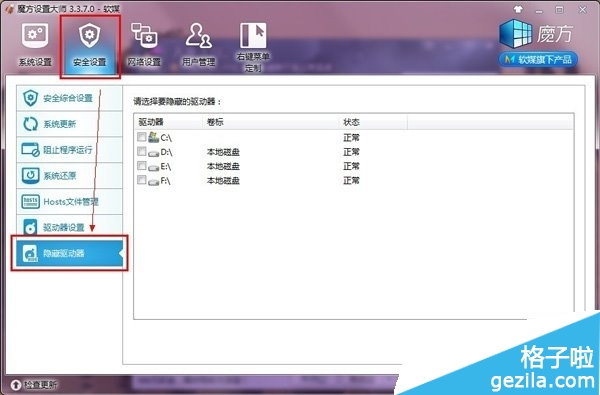Click the 软媒旗下产品 button
This screenshot has height=395, width=600.
point(538,59)
